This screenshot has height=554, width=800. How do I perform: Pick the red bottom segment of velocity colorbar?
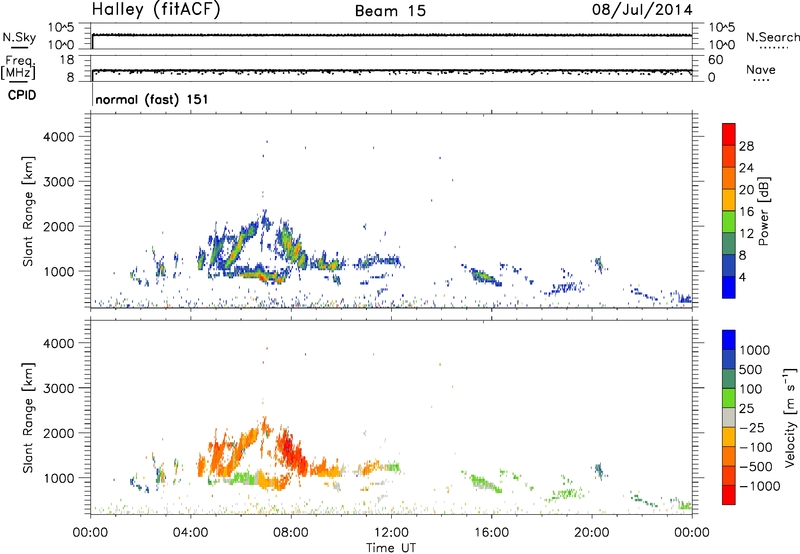point(729,495)
